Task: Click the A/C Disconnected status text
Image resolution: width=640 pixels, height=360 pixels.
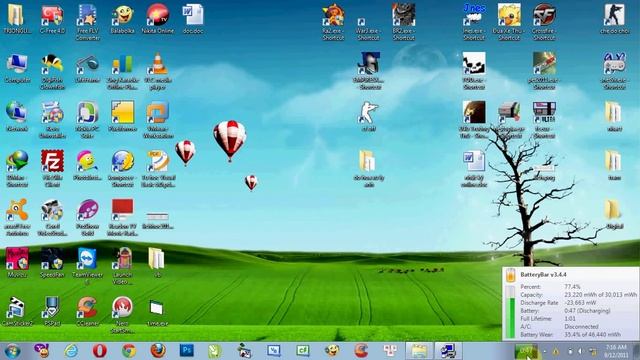Action: tap(581, 327)
